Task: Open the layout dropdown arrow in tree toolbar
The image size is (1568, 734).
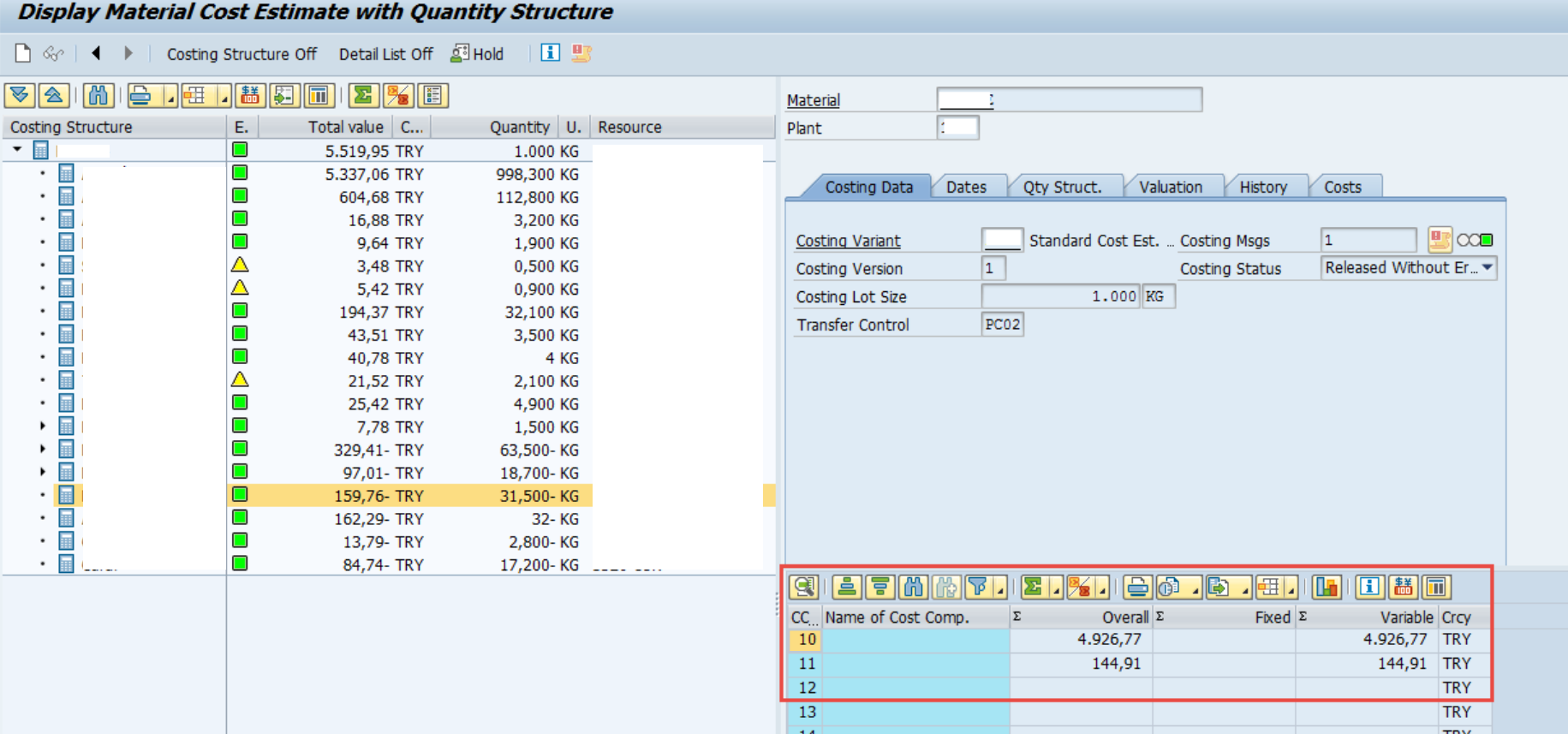Action: click(x=224, y=96)
